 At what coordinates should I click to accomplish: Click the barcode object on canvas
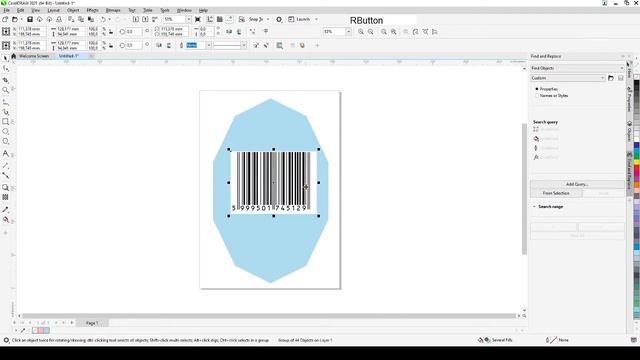coord(273,182)
